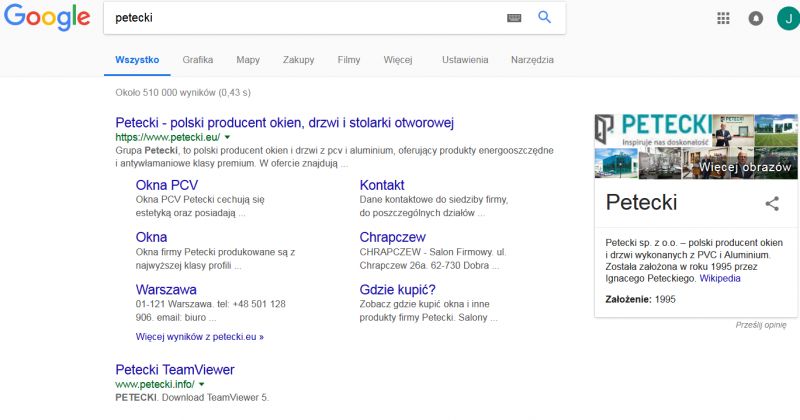Select the Wszystko tab

click(137, 60)
